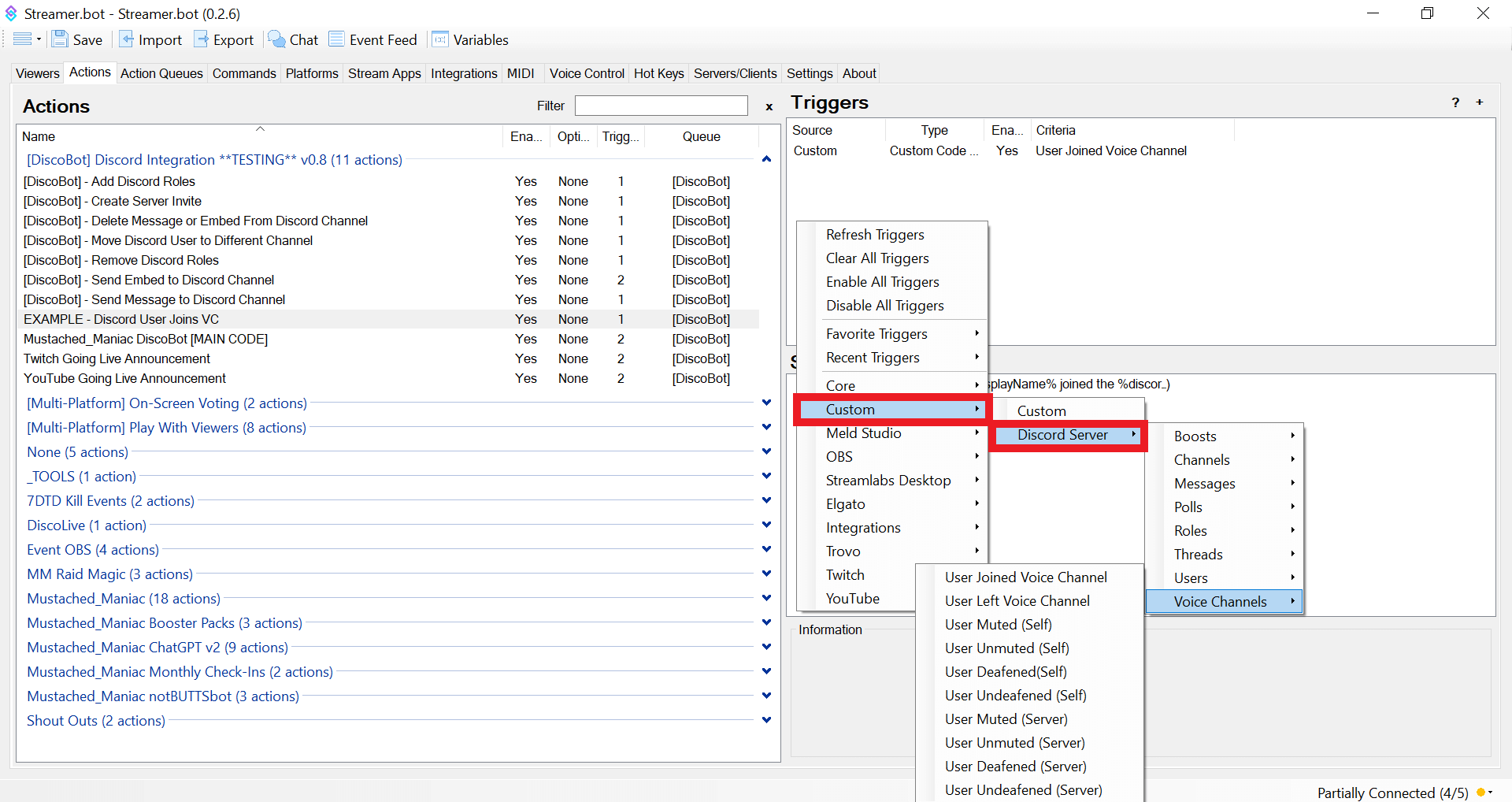The height and width of the screenshot is (802, 1512).
Task: Switch to the Viewers tab
Action: (37, 73)
